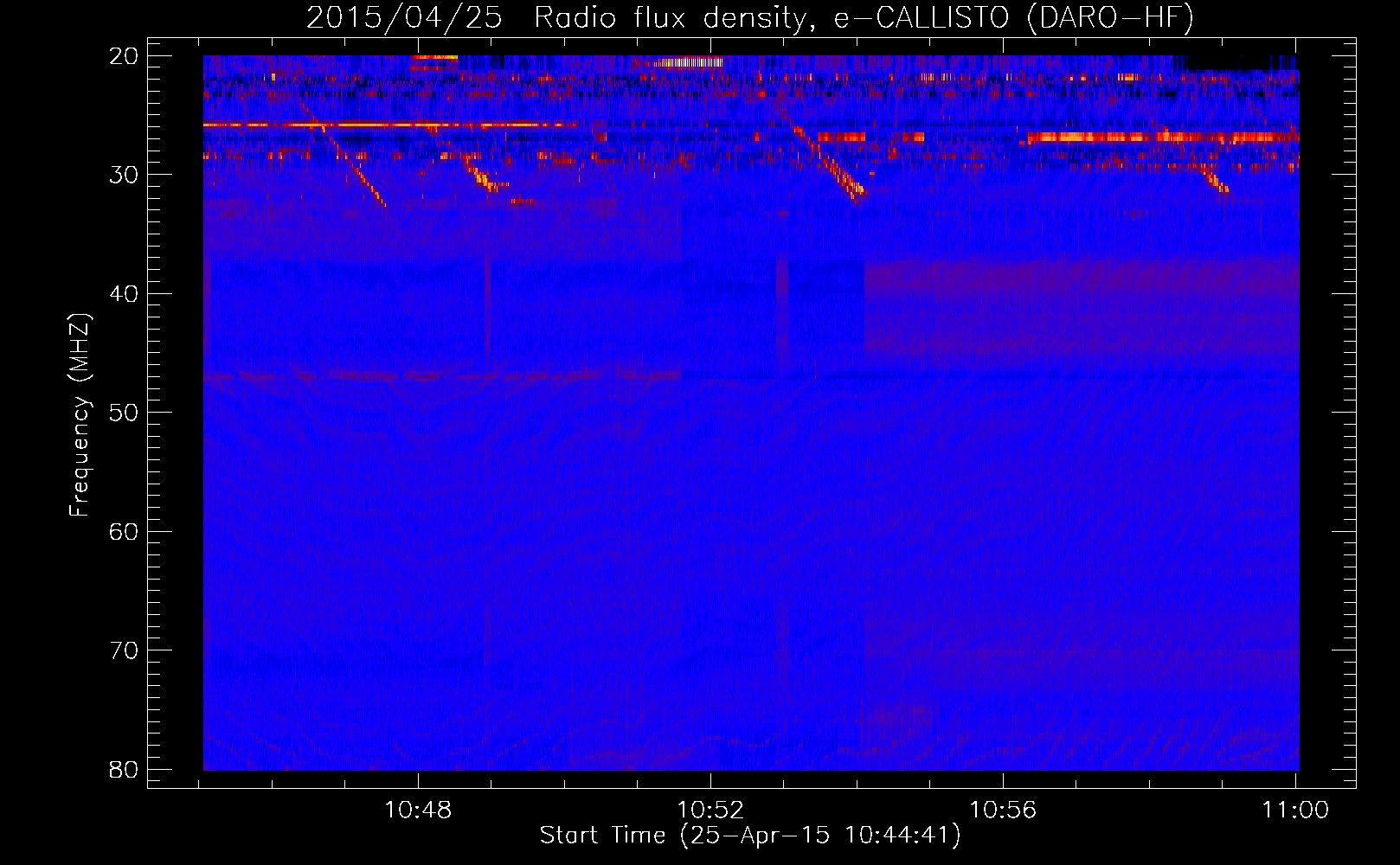The width and height of the screenshot is (1400, 865).
Task: Click the drifting burst streak near 10:59
Action: [x=1213, y=179]
